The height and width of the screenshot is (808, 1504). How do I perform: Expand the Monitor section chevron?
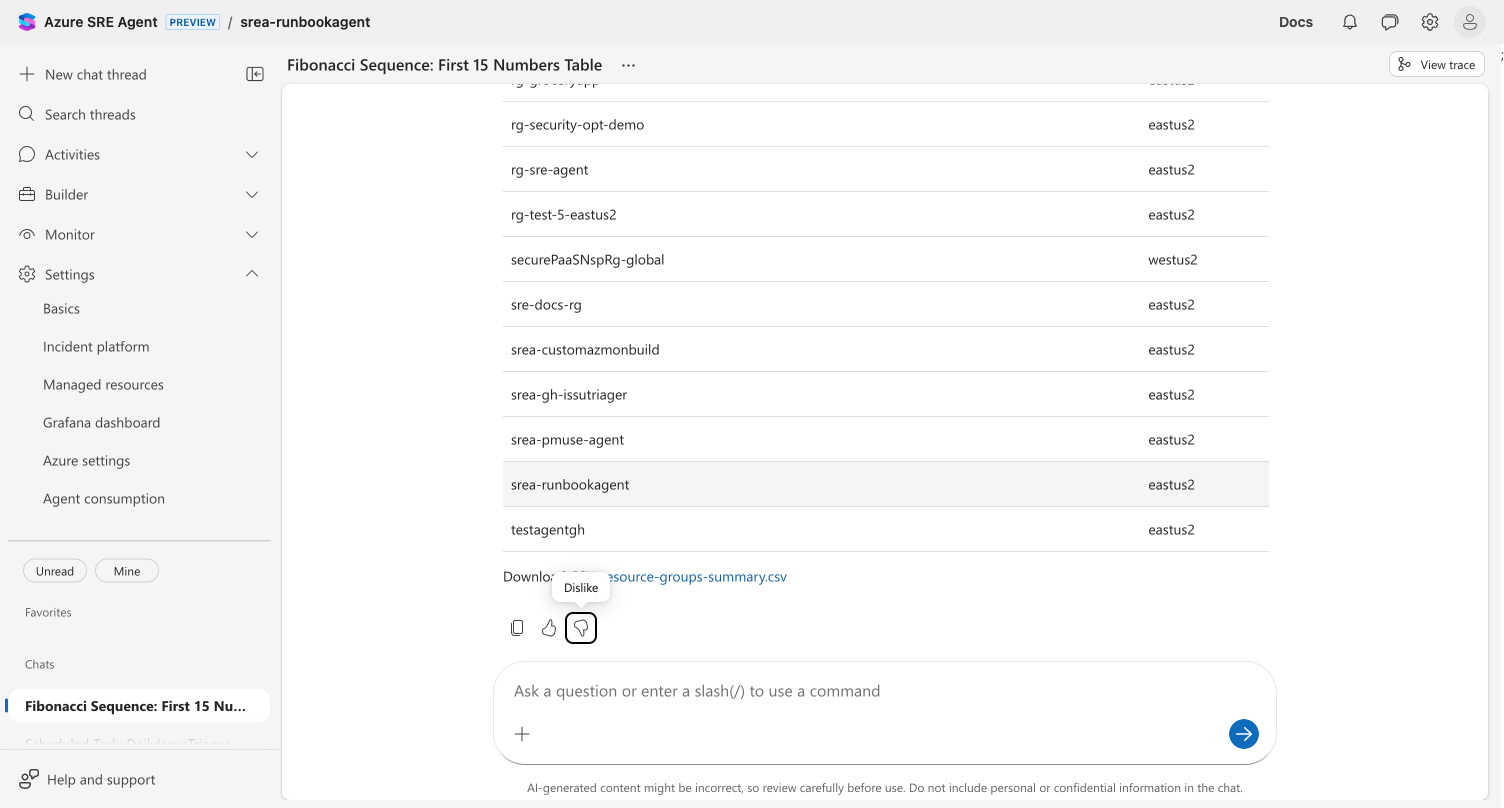252,234
